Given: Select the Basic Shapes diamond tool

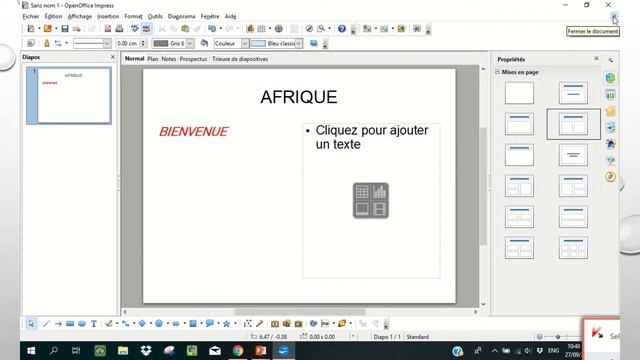Looking at the screenshot, I should click(x=142, y=324).
